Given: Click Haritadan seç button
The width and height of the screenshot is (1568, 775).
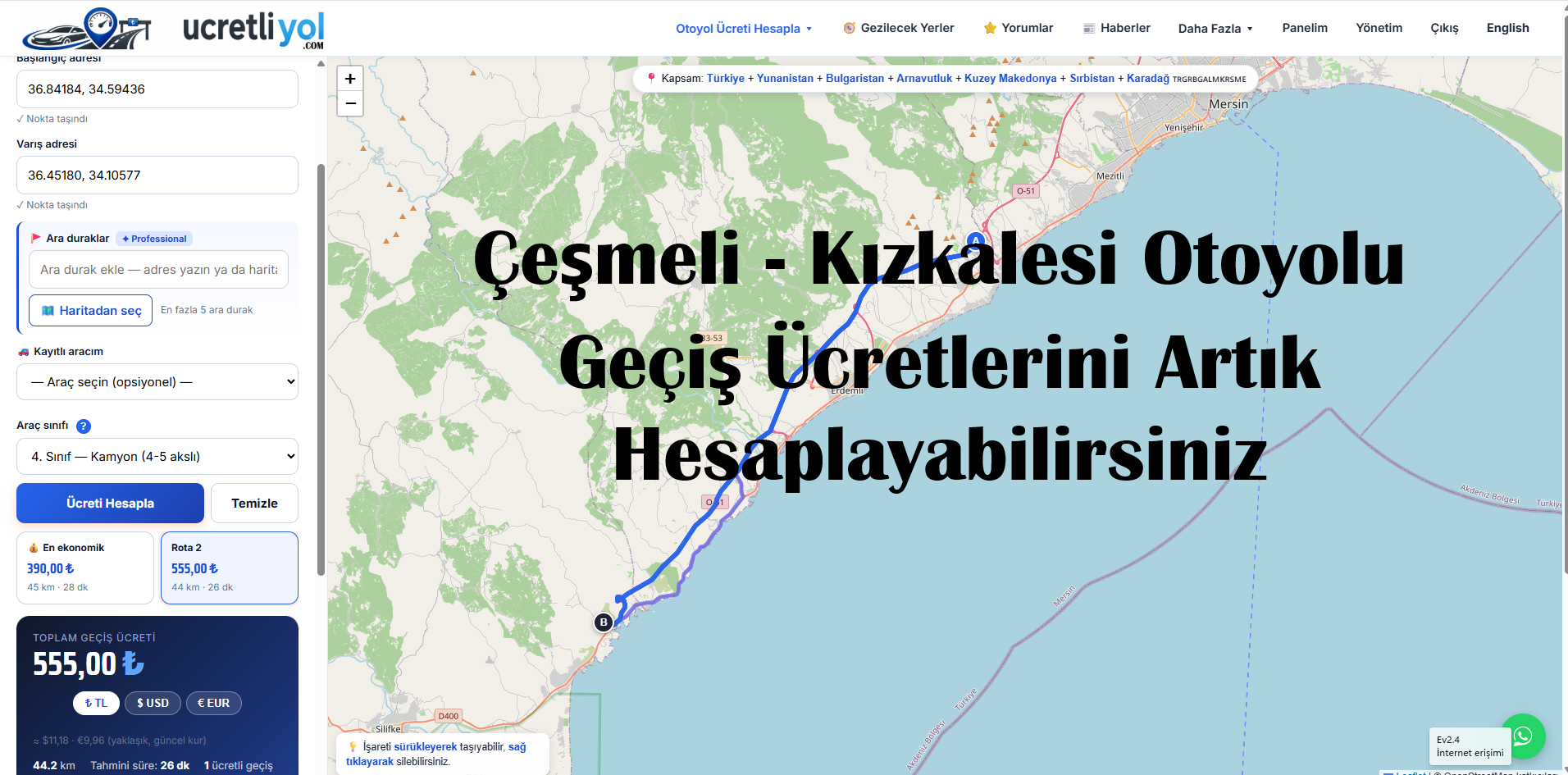Looking at the screenshot, I should click(91, 311).
